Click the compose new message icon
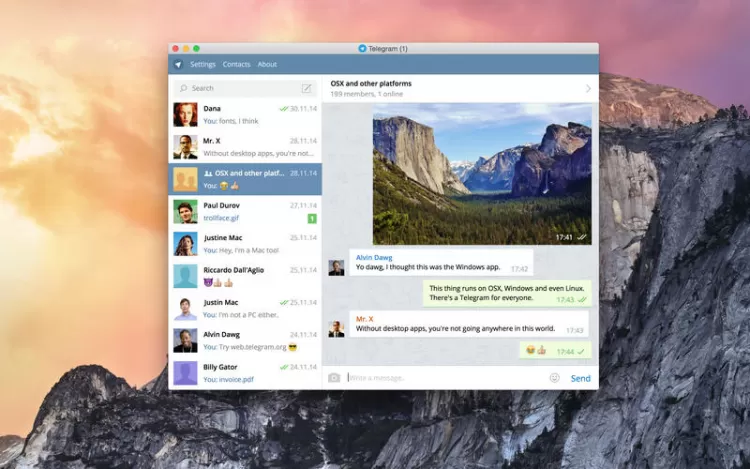The height and width of the screenshot is (469, 750). click(x=306, y=88)
